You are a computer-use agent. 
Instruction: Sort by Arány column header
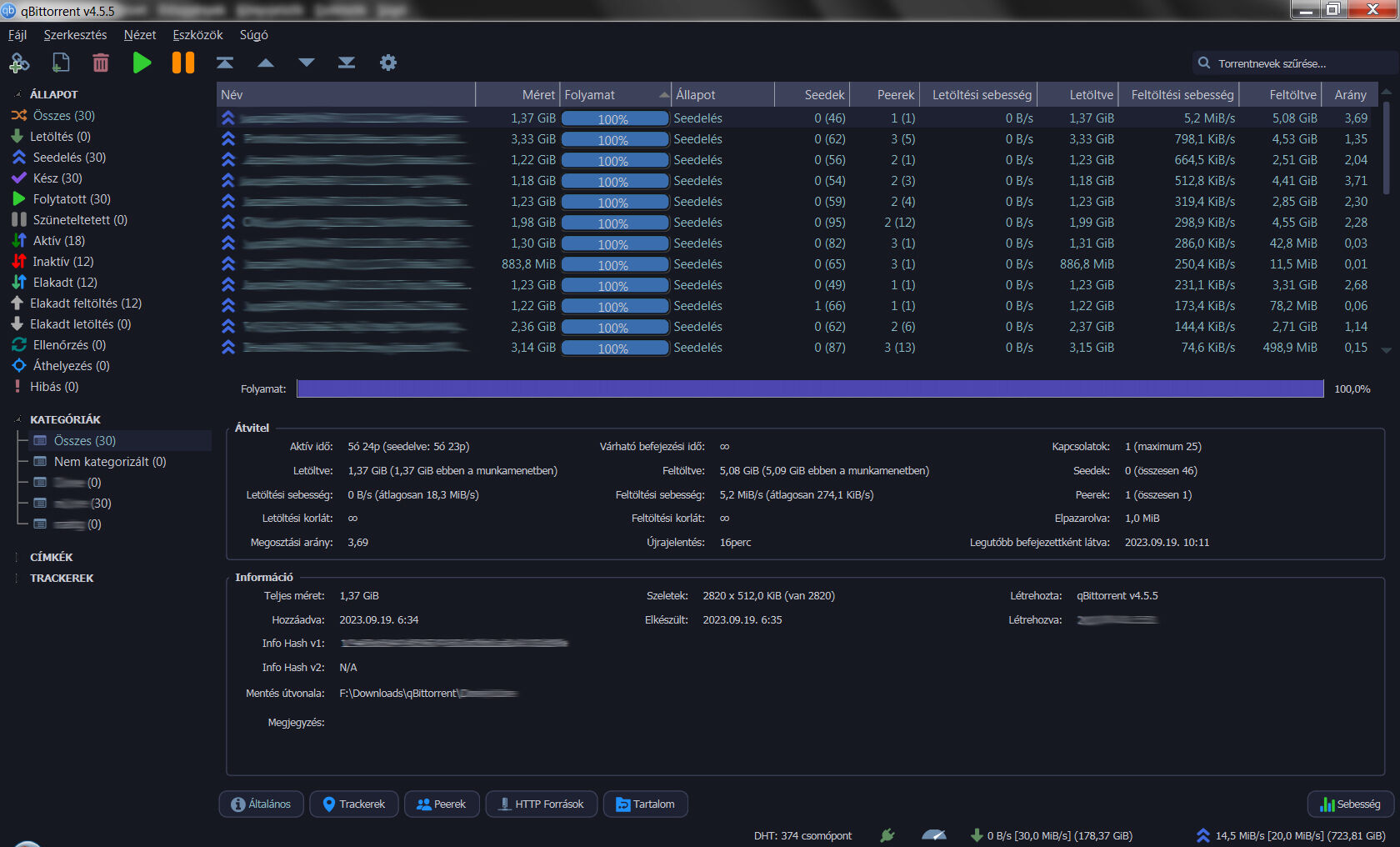1350,95
